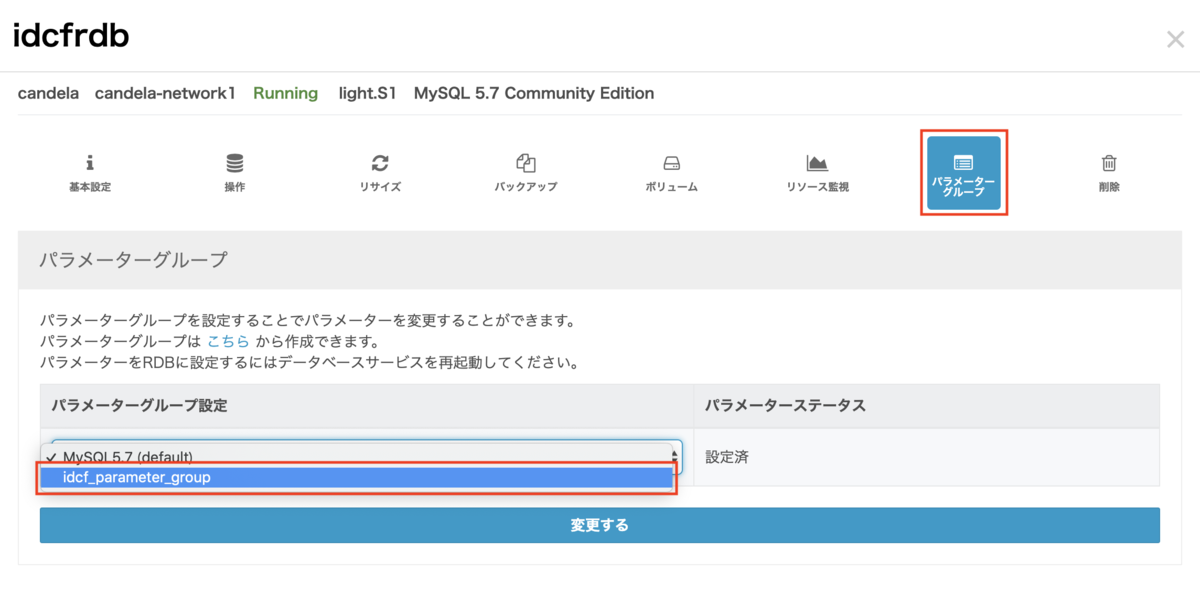This screenshot has height=605, width=1200.
Task: Select the パラメーターグループ tab
Action: [963, 173]
